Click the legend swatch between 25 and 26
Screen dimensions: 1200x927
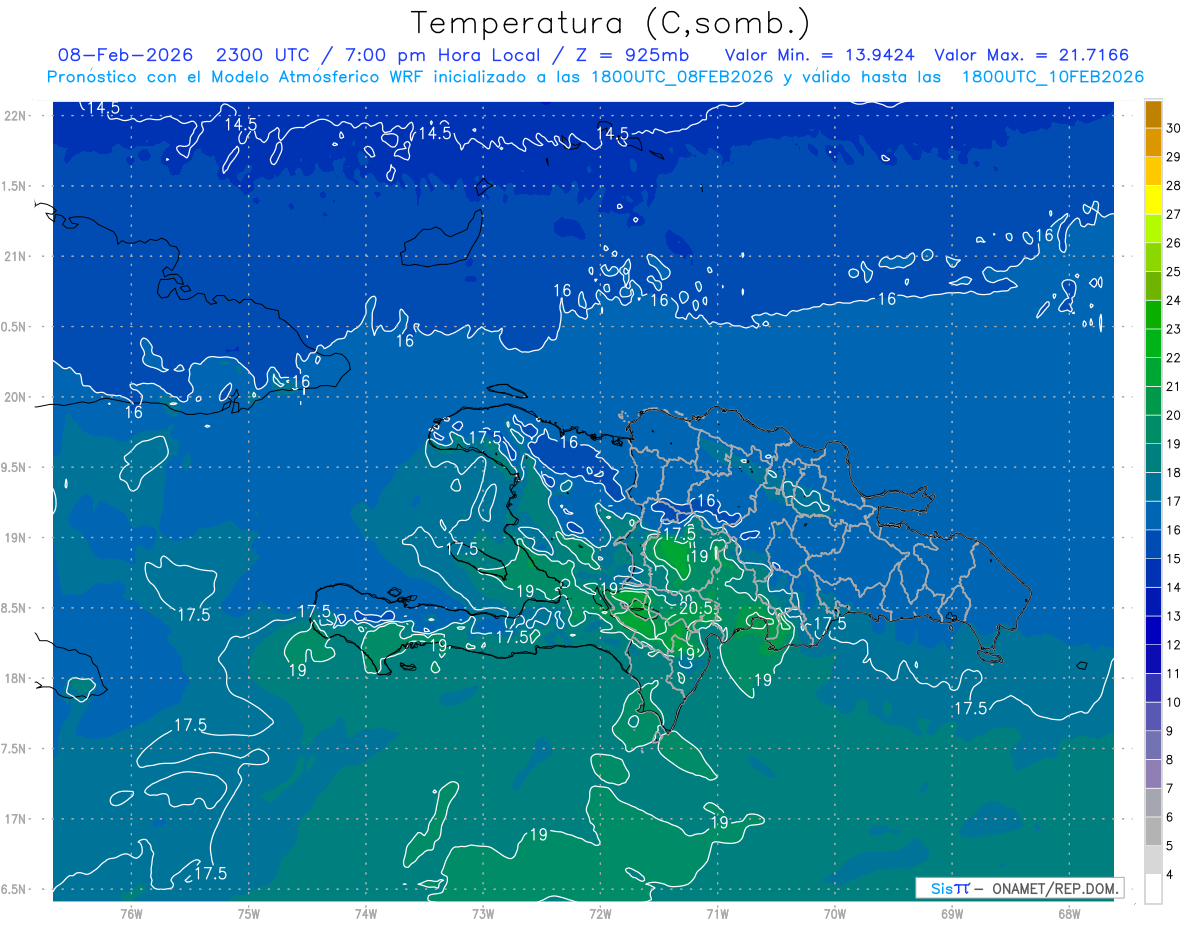[x=1153, y=258]
